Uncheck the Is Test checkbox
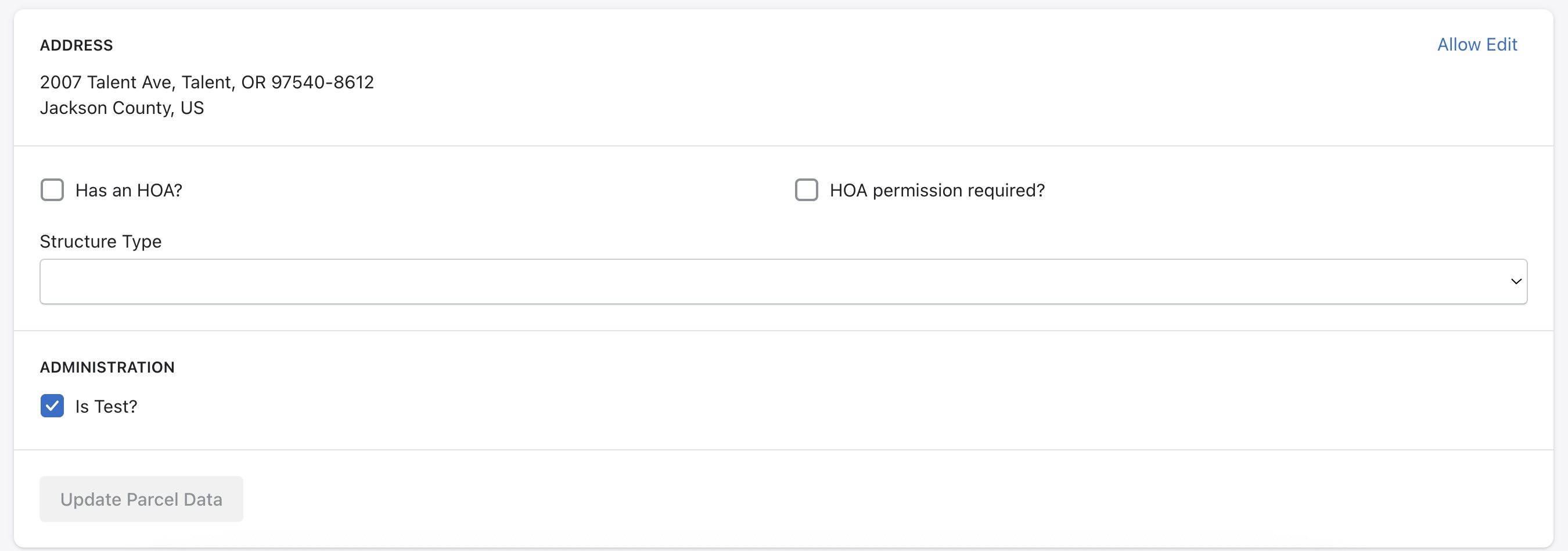 [52, 406]
